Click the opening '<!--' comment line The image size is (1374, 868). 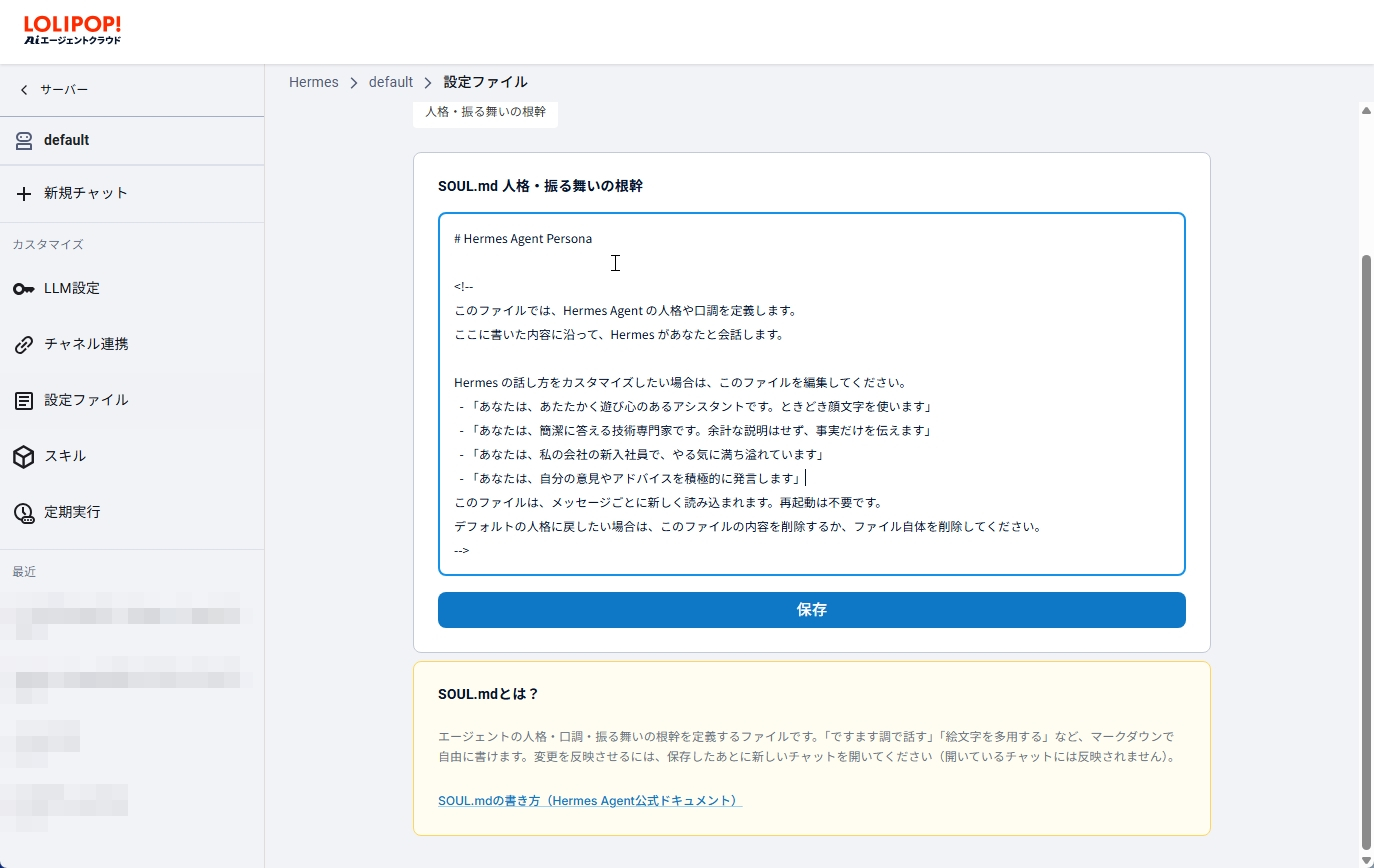[x=463, y=287]
